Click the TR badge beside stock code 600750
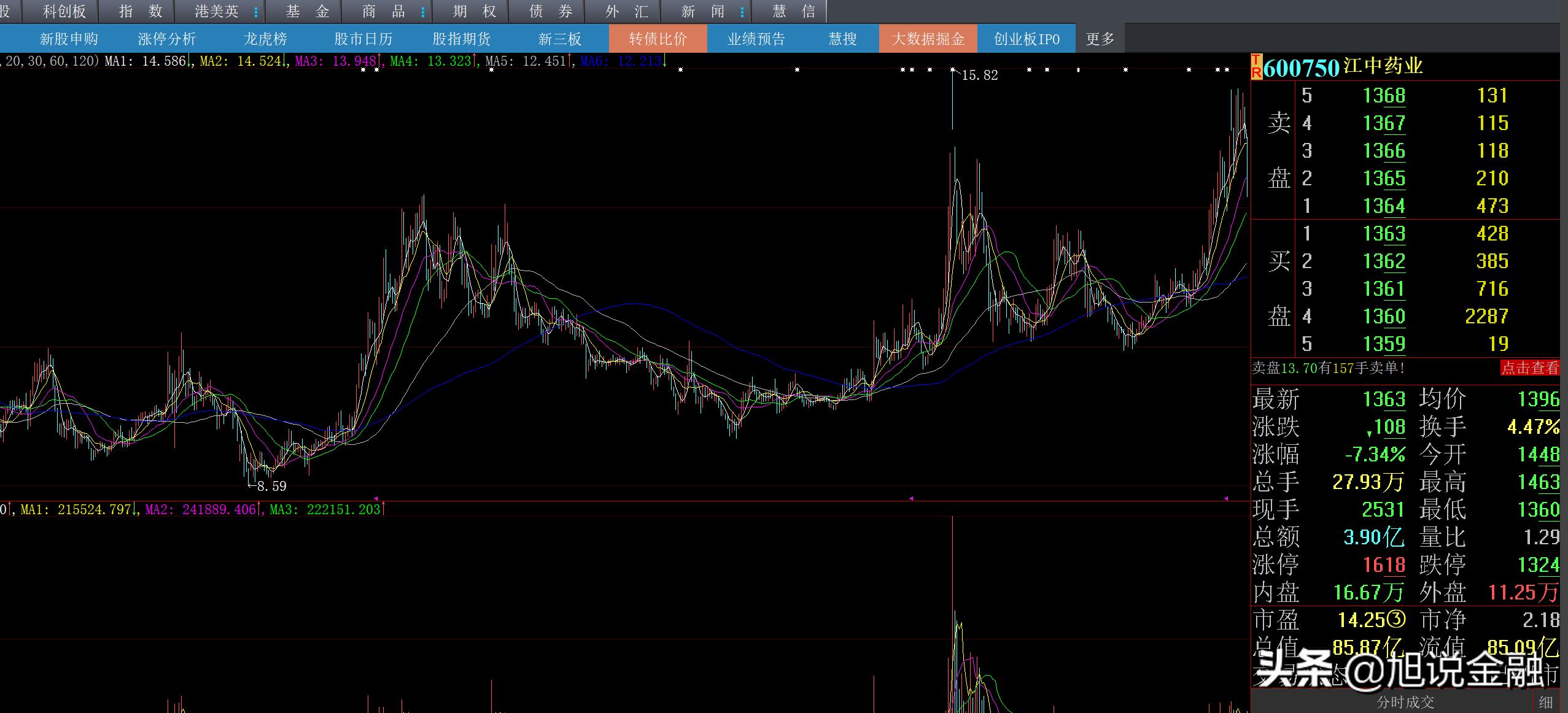The width and height of the screenshot is (1568, 713). 1256,66
